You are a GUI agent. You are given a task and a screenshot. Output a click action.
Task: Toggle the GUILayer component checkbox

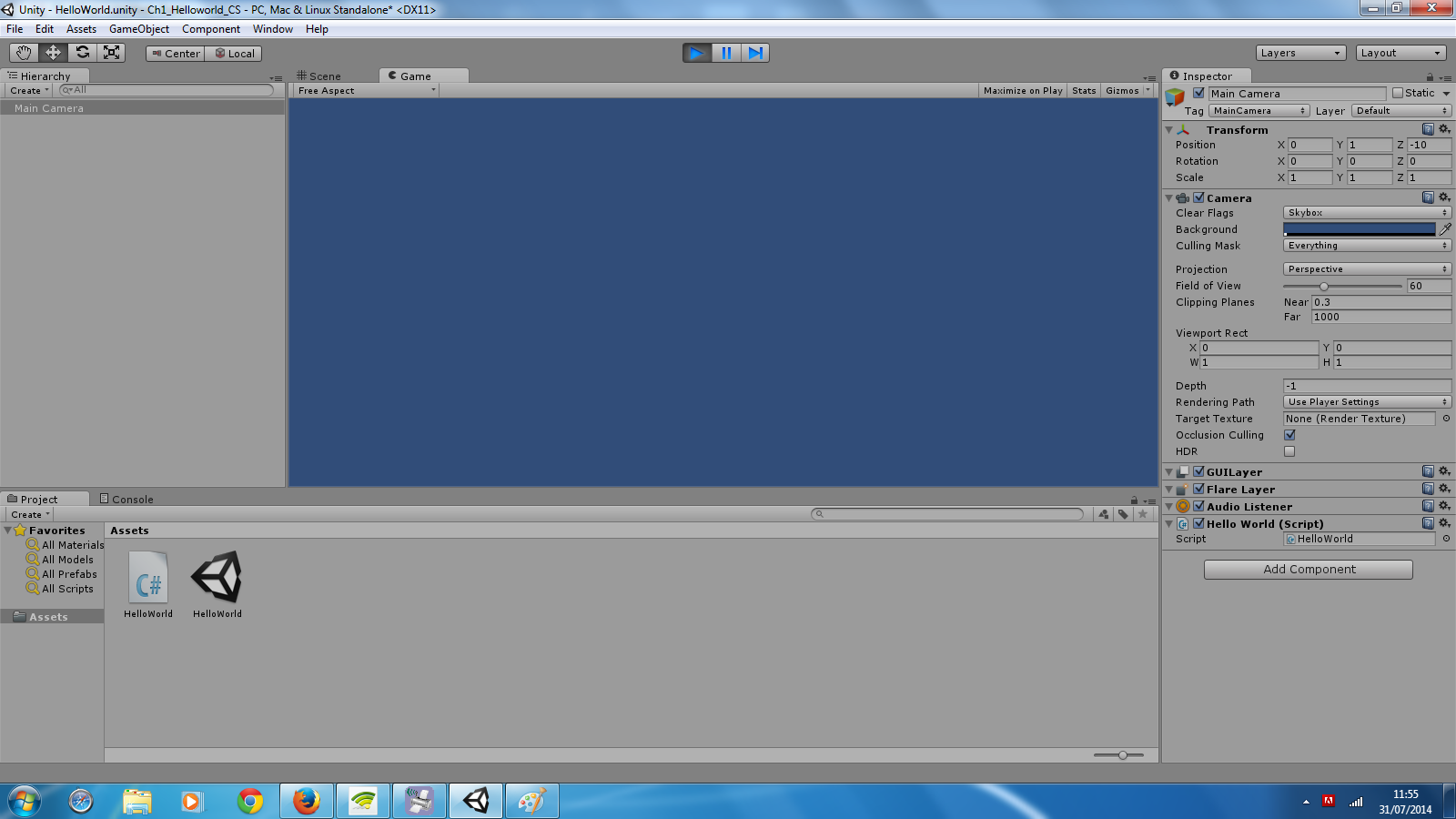tap(1198, 471)
